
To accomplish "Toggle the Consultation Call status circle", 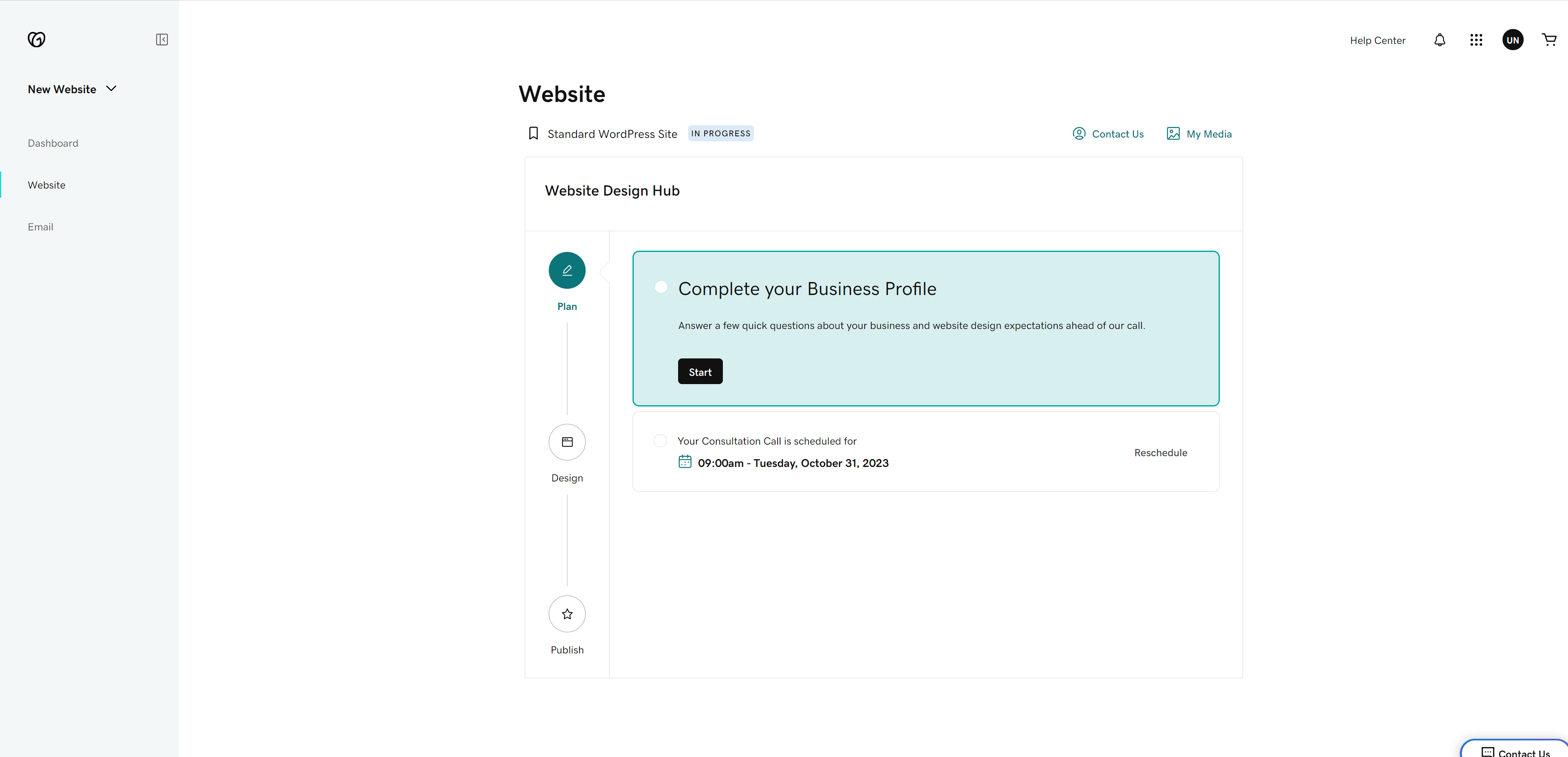I will (660, 440).
